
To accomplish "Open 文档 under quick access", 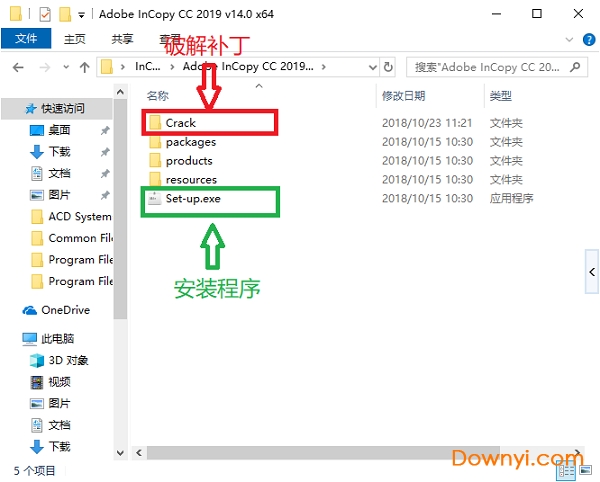I will click(x=59, y=174).
